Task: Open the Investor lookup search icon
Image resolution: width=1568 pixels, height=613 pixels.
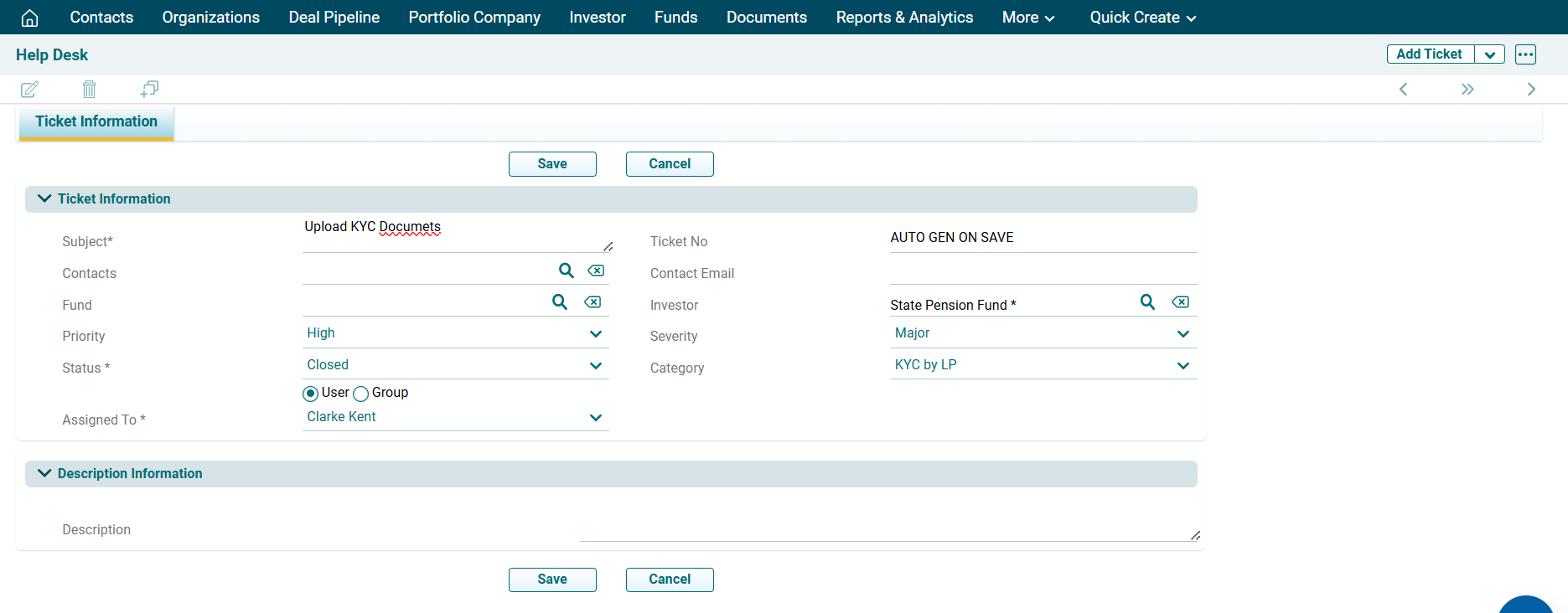Action: pyautogui.click(x=1147, y=302)
